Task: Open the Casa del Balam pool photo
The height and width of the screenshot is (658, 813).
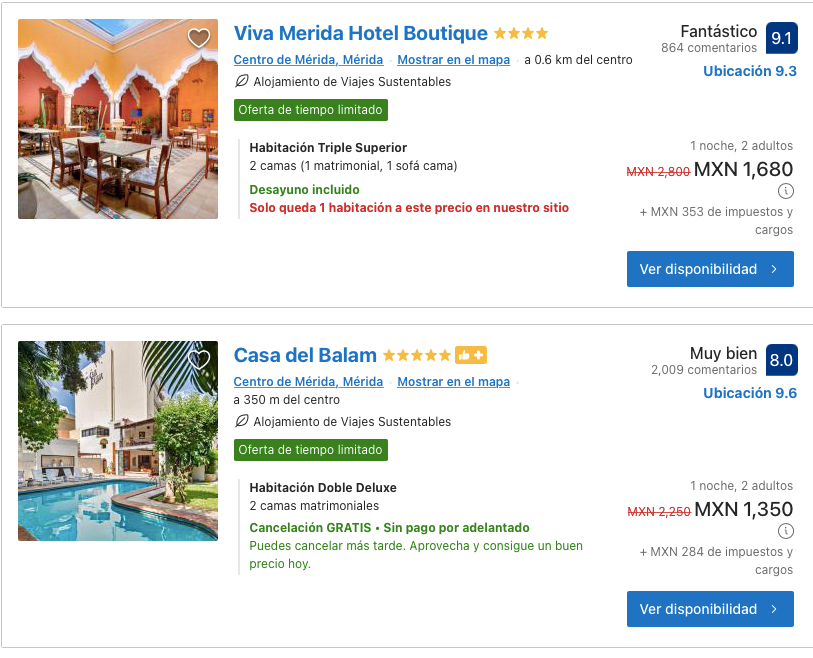Action: (x=118, y=441)
